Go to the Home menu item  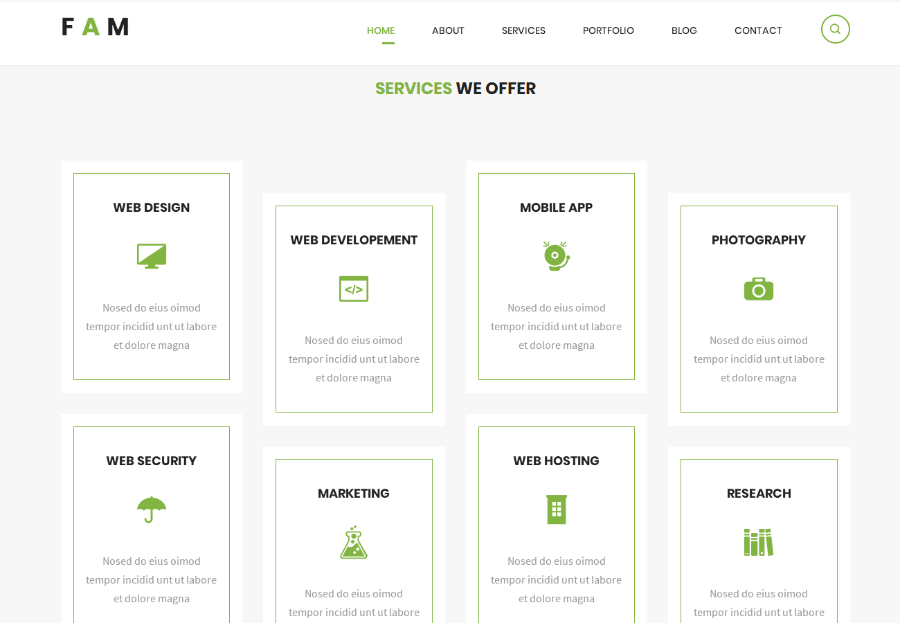(x=381, y=30)
